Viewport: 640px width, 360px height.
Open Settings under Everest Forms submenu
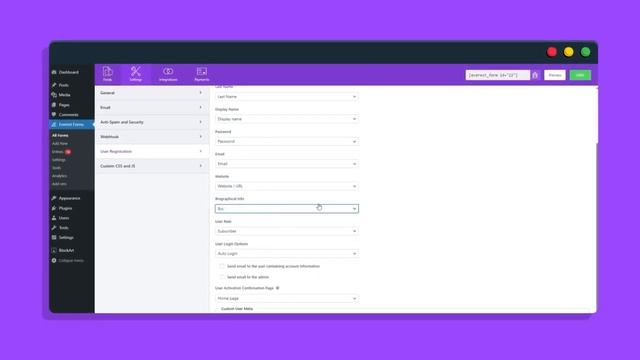point(59,160)
